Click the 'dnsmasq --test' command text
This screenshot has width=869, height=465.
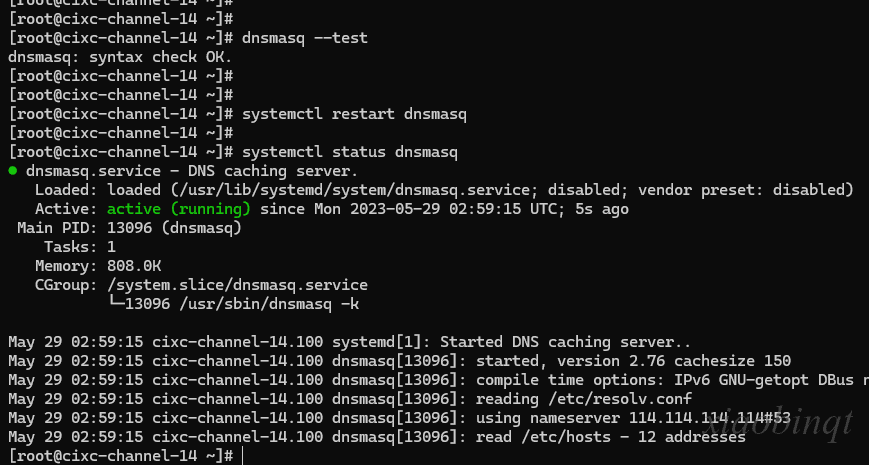pyautogui.click(x=304, y=38)
